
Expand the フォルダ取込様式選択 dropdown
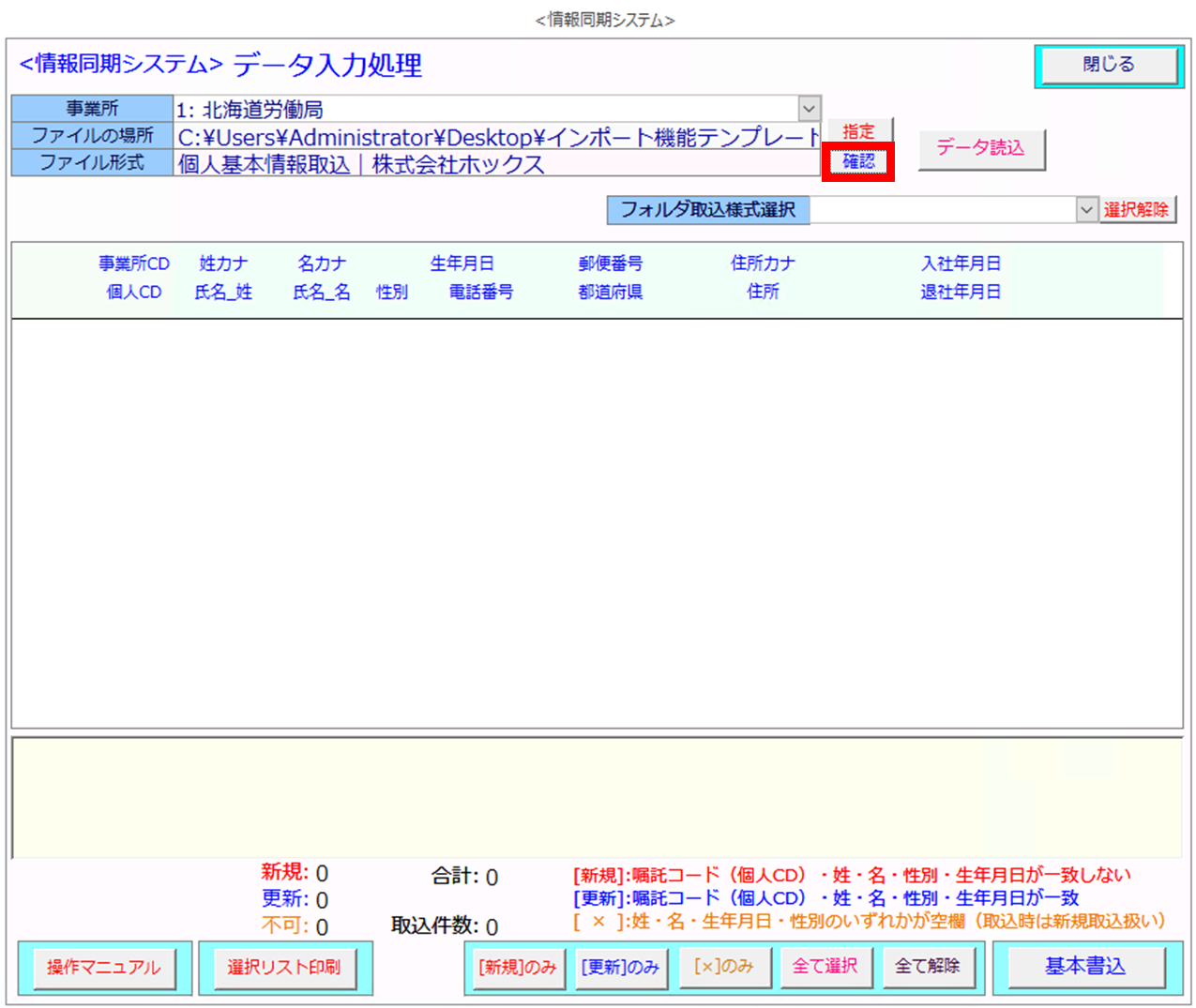tap(1085, 210)
